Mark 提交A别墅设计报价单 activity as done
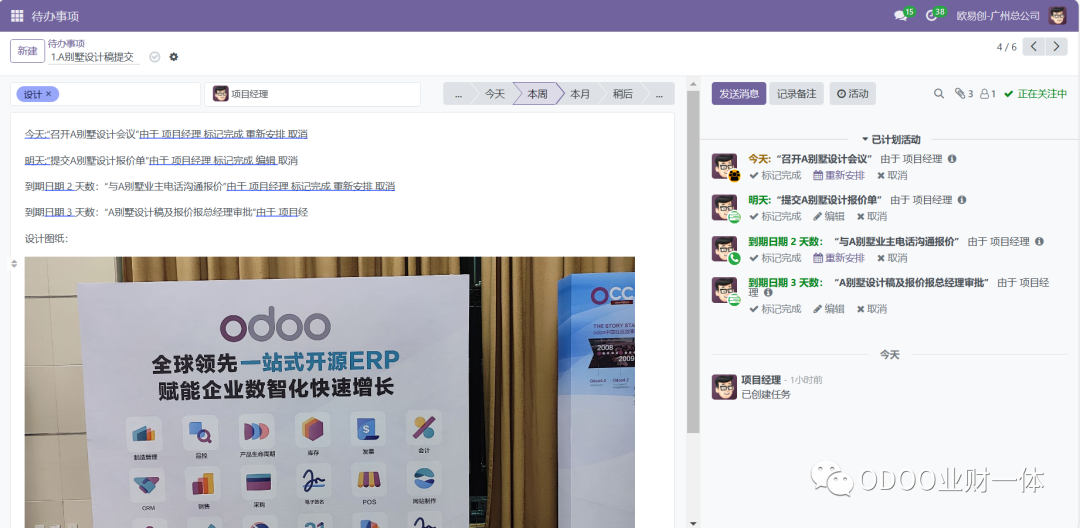 click(x=775, y=217)
